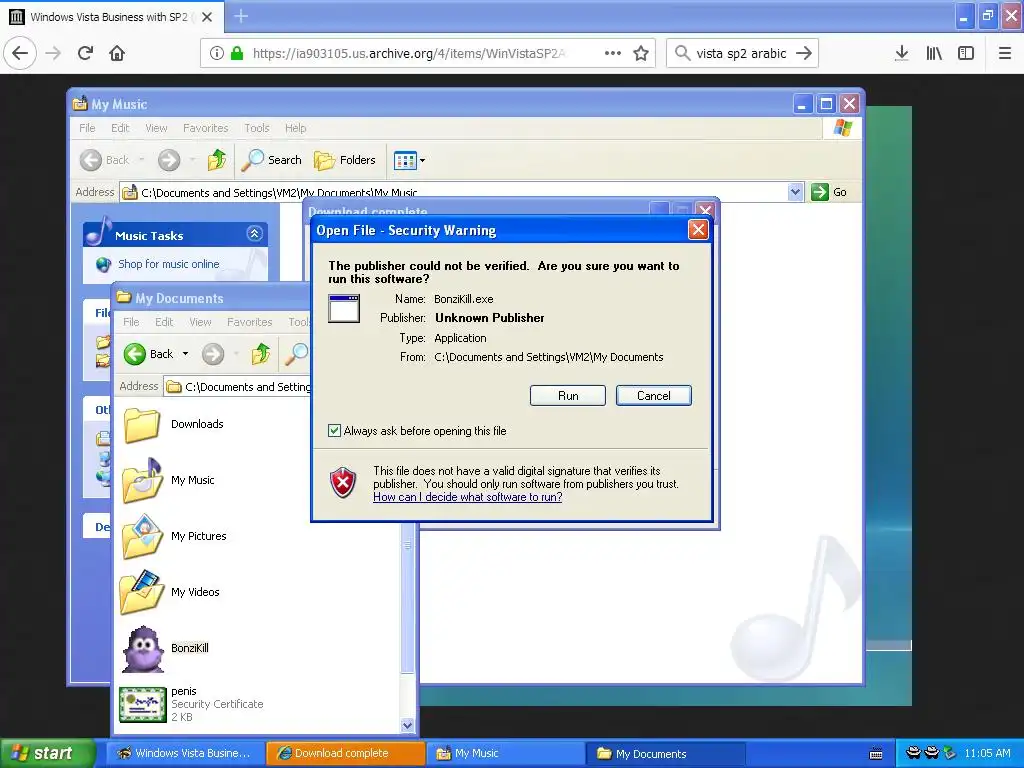Click Cancel in the Security Warning dialog
The height and width of the screenshot is (768, 1024).
(653, 396)
